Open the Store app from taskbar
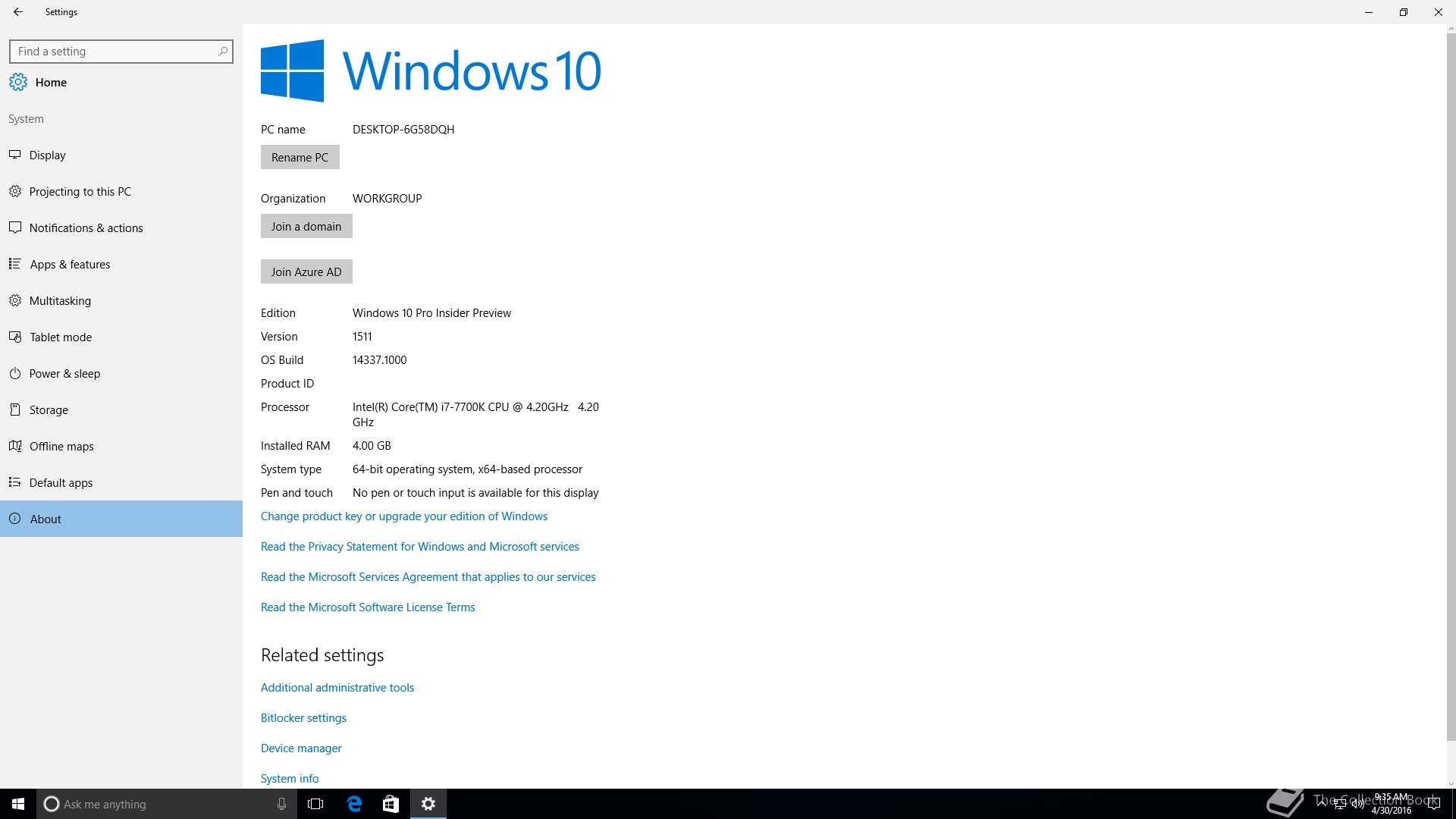 coord(391,804)
